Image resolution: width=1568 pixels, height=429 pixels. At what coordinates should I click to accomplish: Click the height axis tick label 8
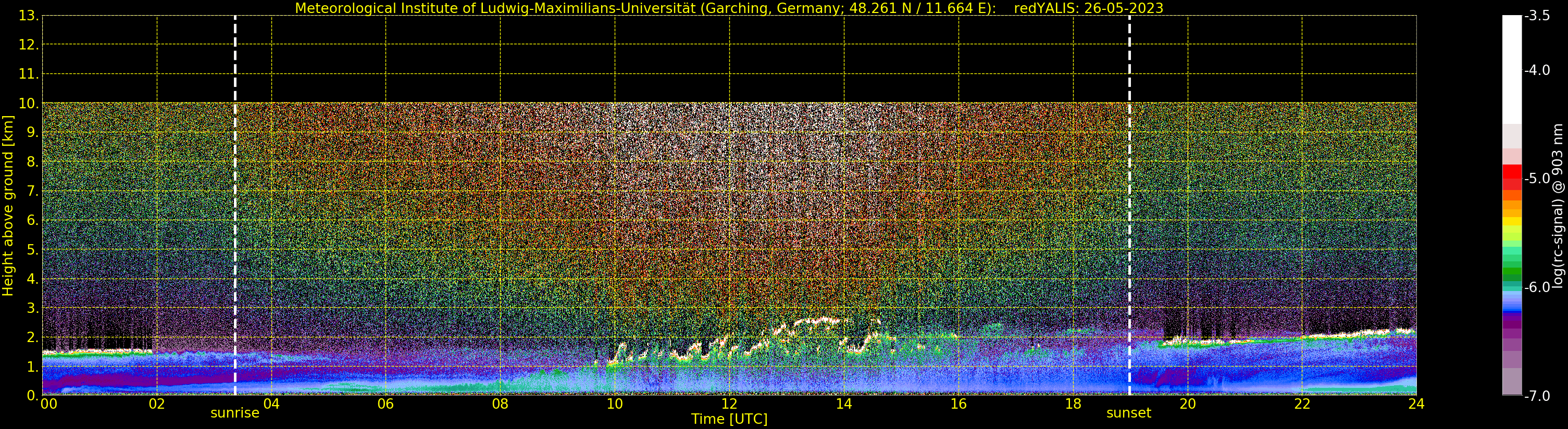pos(32,162)
